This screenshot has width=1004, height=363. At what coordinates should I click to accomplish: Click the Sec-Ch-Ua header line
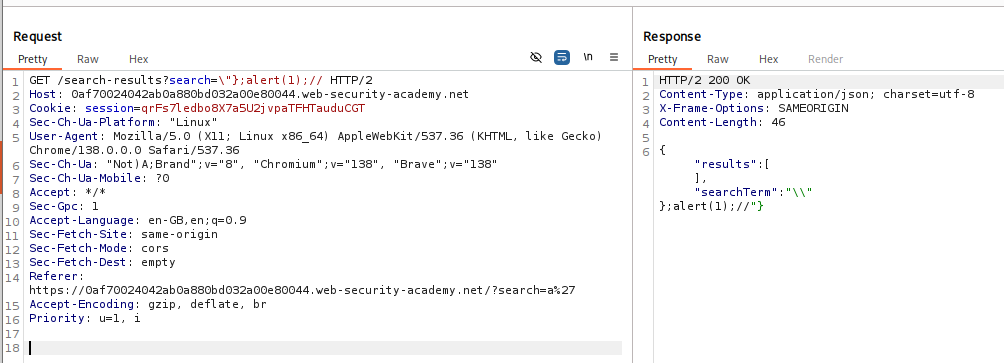point(263,164)
